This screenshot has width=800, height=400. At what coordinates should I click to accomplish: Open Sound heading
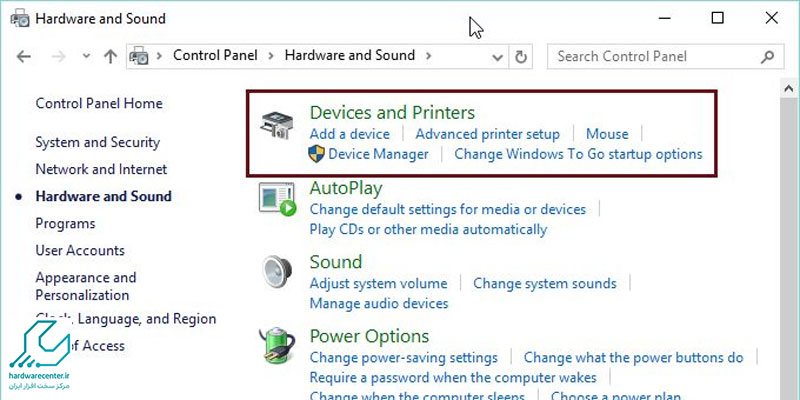click(x=336, y=262)
